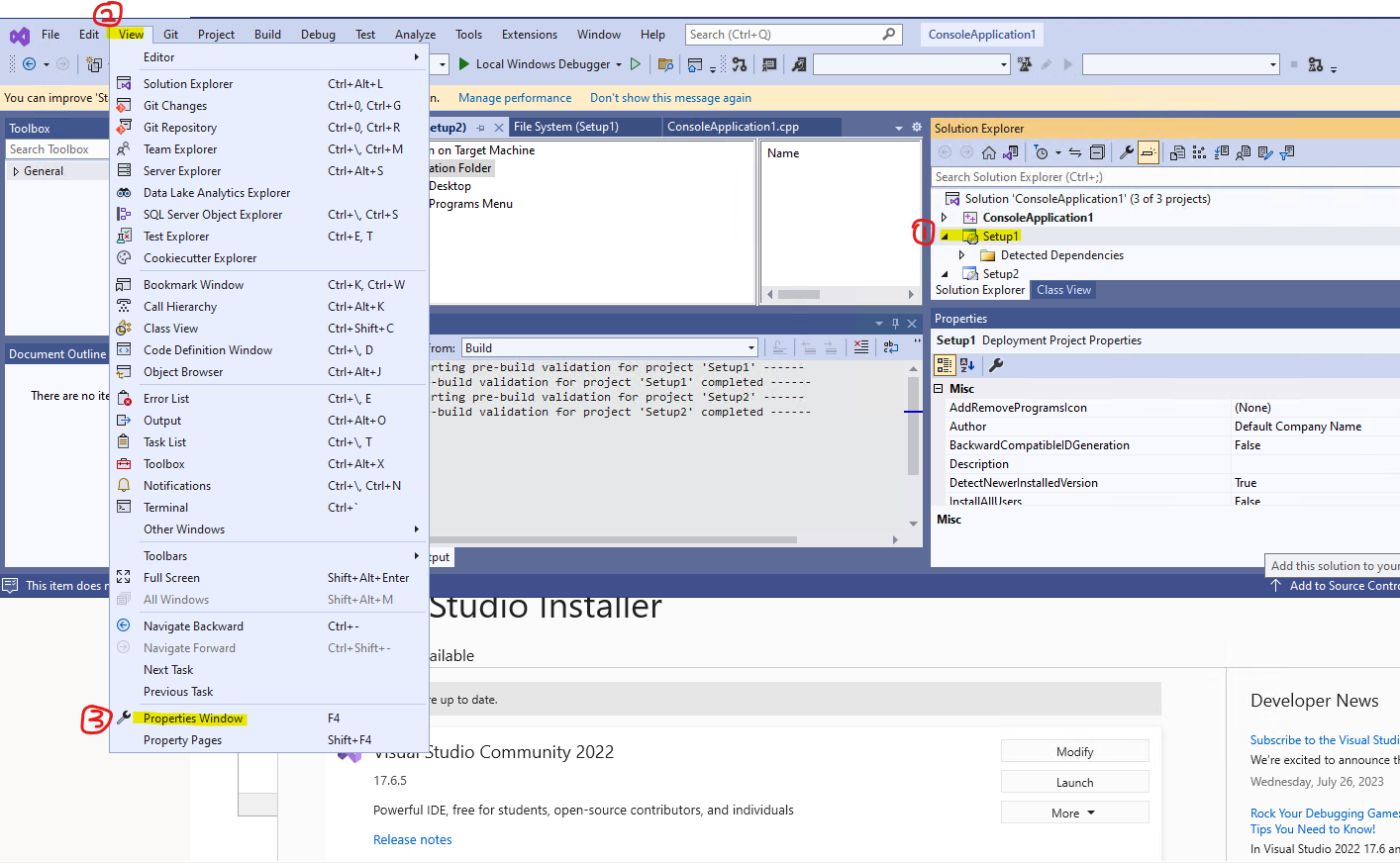The width and height of the screenshot is (1400, 863).
Task: Open Properties wrench in Solution Explorer toolbar
Action: [x=1127, y=152]
